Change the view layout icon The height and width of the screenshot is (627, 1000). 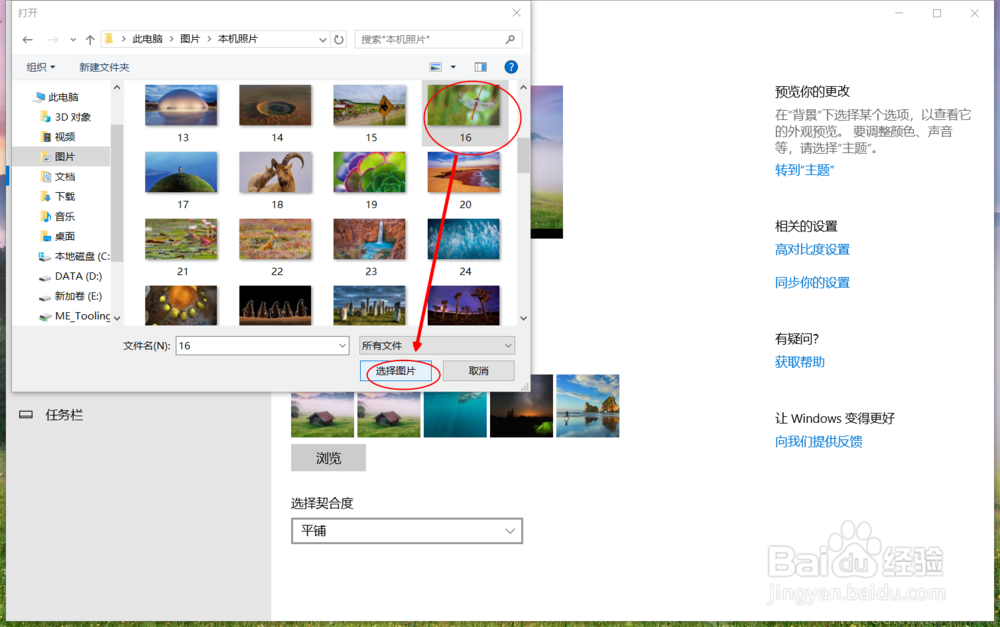point(436,67)
